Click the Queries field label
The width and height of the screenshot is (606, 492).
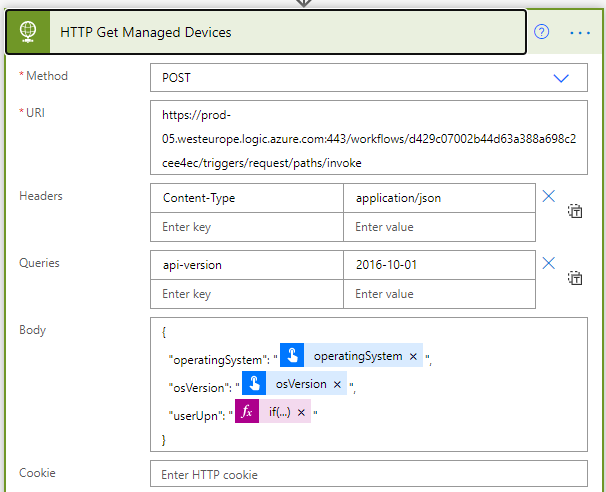point(39,263)
